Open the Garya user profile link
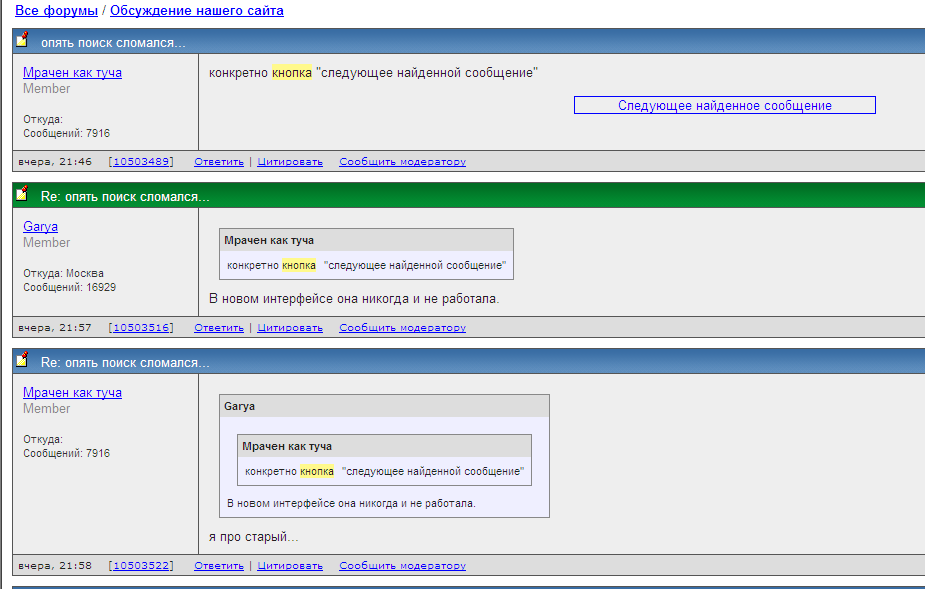The height and width of the screenshot is (589, 925). click(x=40, y=227)
